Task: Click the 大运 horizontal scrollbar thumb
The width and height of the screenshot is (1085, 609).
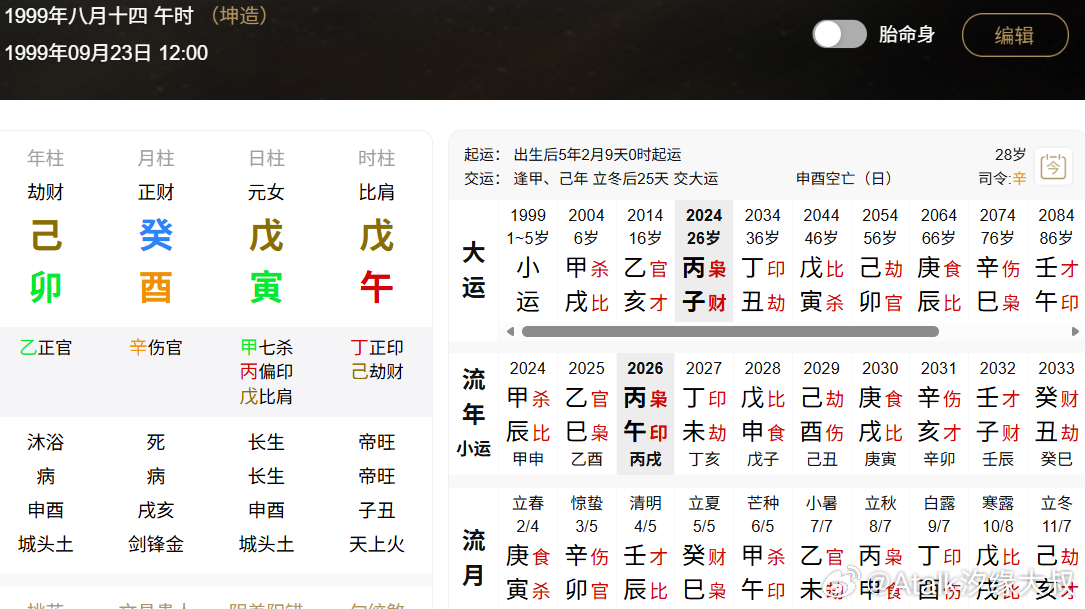Action: click(730, 331)
